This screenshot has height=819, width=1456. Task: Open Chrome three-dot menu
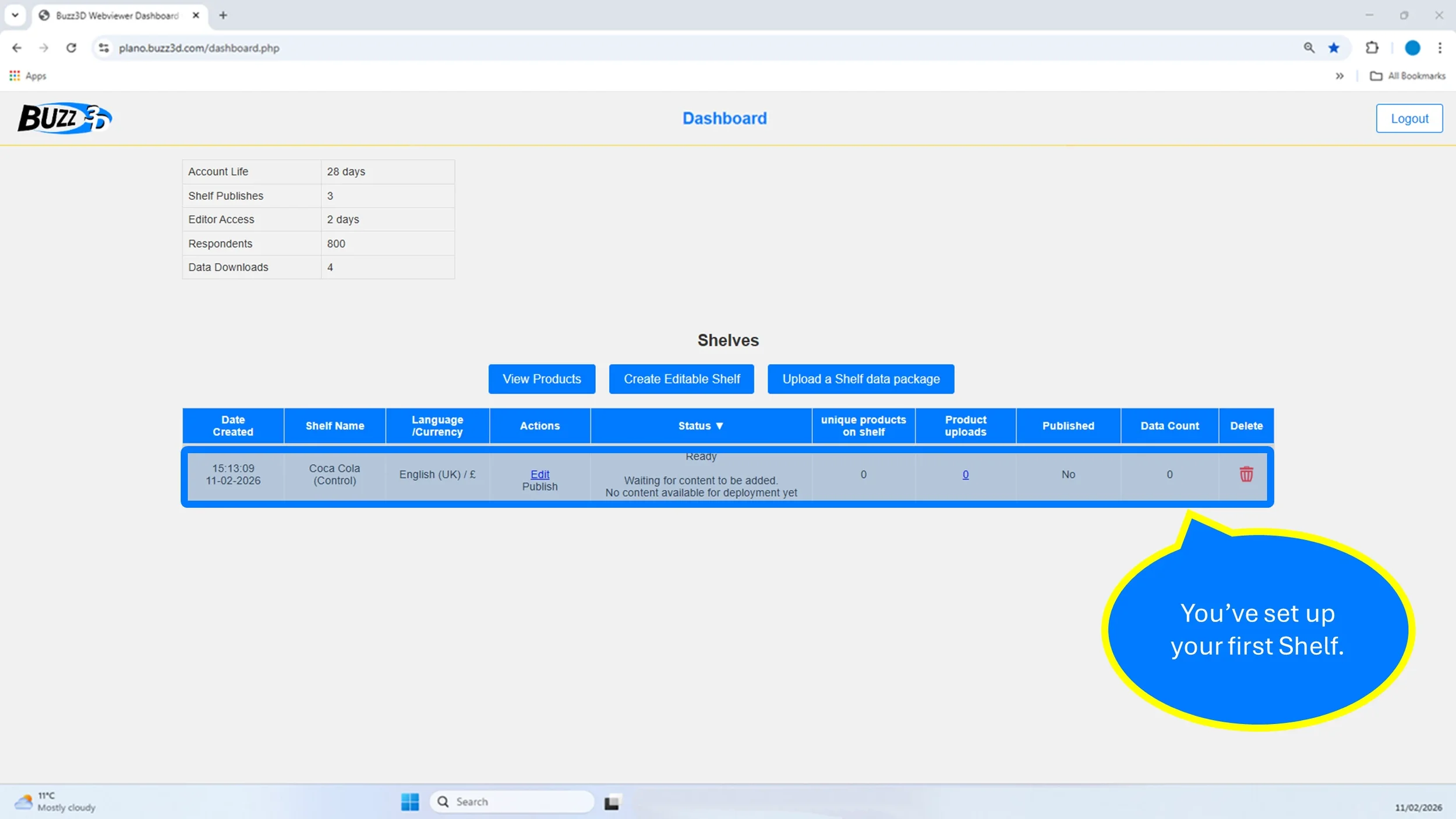pos(1440,48)
